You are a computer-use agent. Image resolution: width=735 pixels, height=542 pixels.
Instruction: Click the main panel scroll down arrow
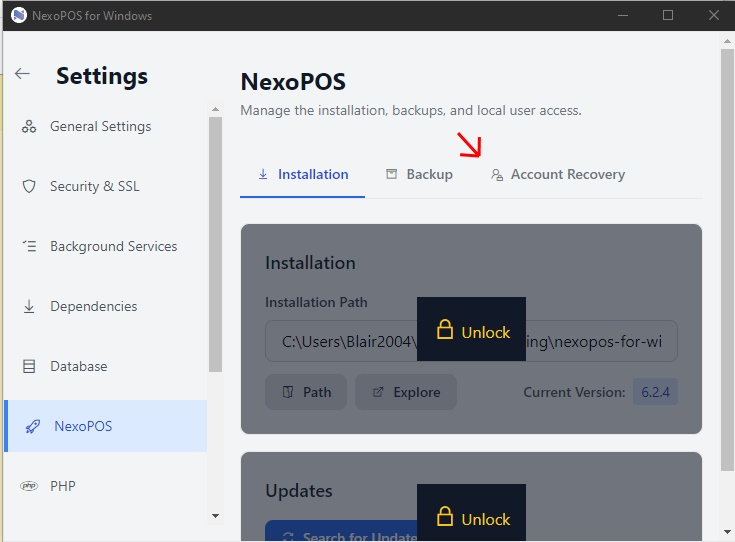[727, 532]
